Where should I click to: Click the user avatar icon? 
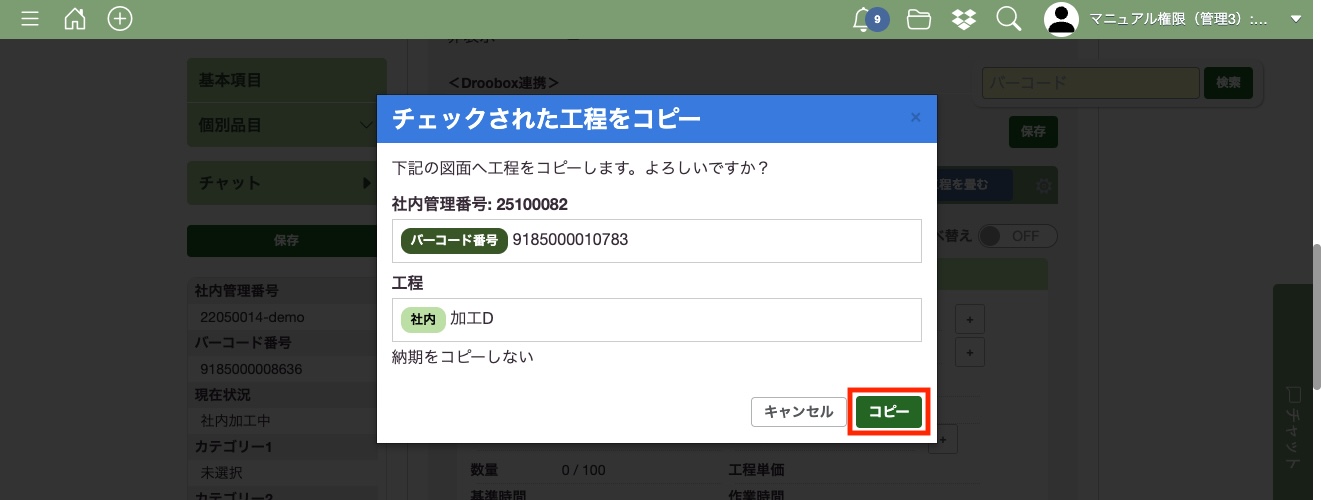tap(1061, 19)
